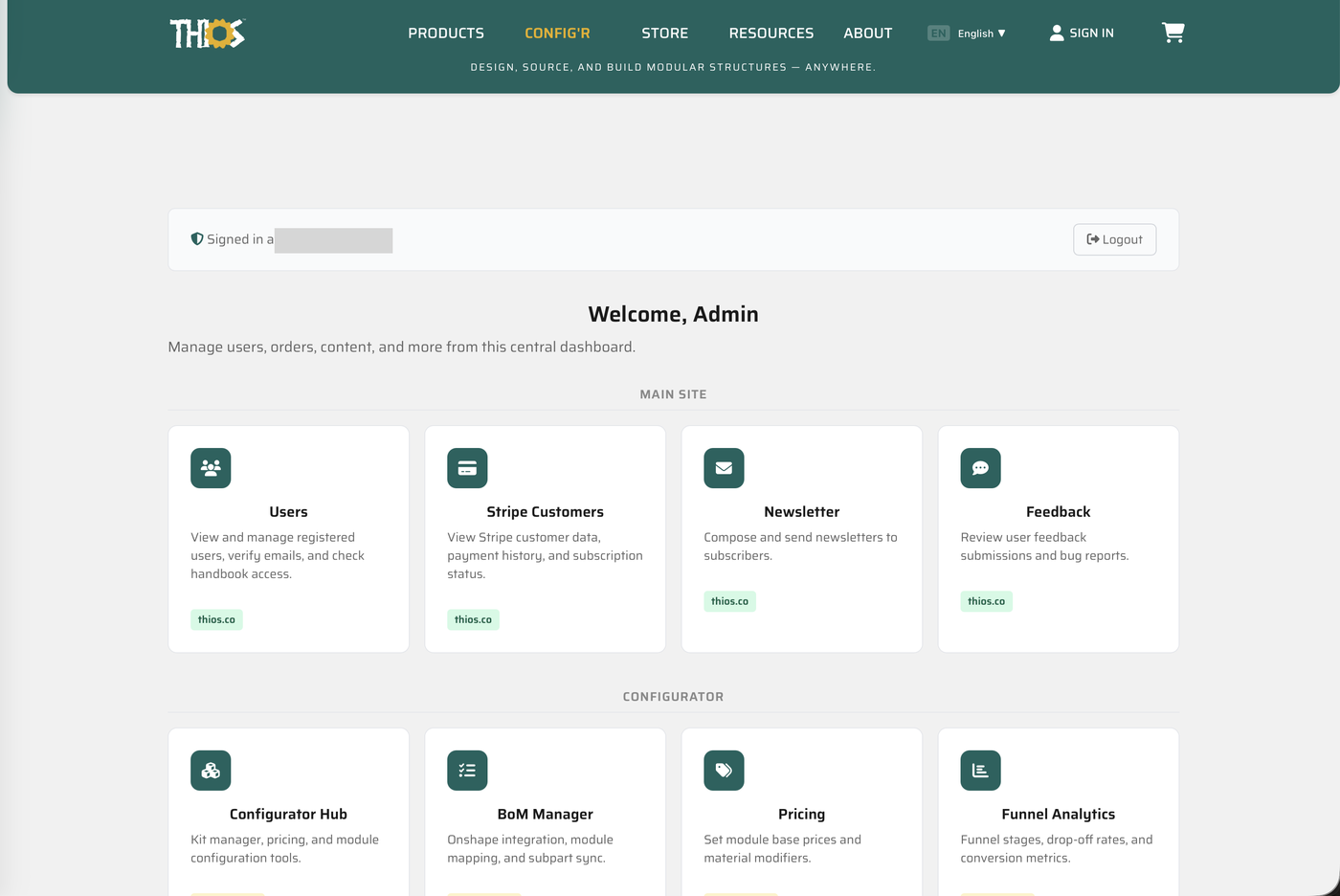1340x896 pixels.
Task: Open the Funnel Analytics card title
Action: click(1059, 815)
